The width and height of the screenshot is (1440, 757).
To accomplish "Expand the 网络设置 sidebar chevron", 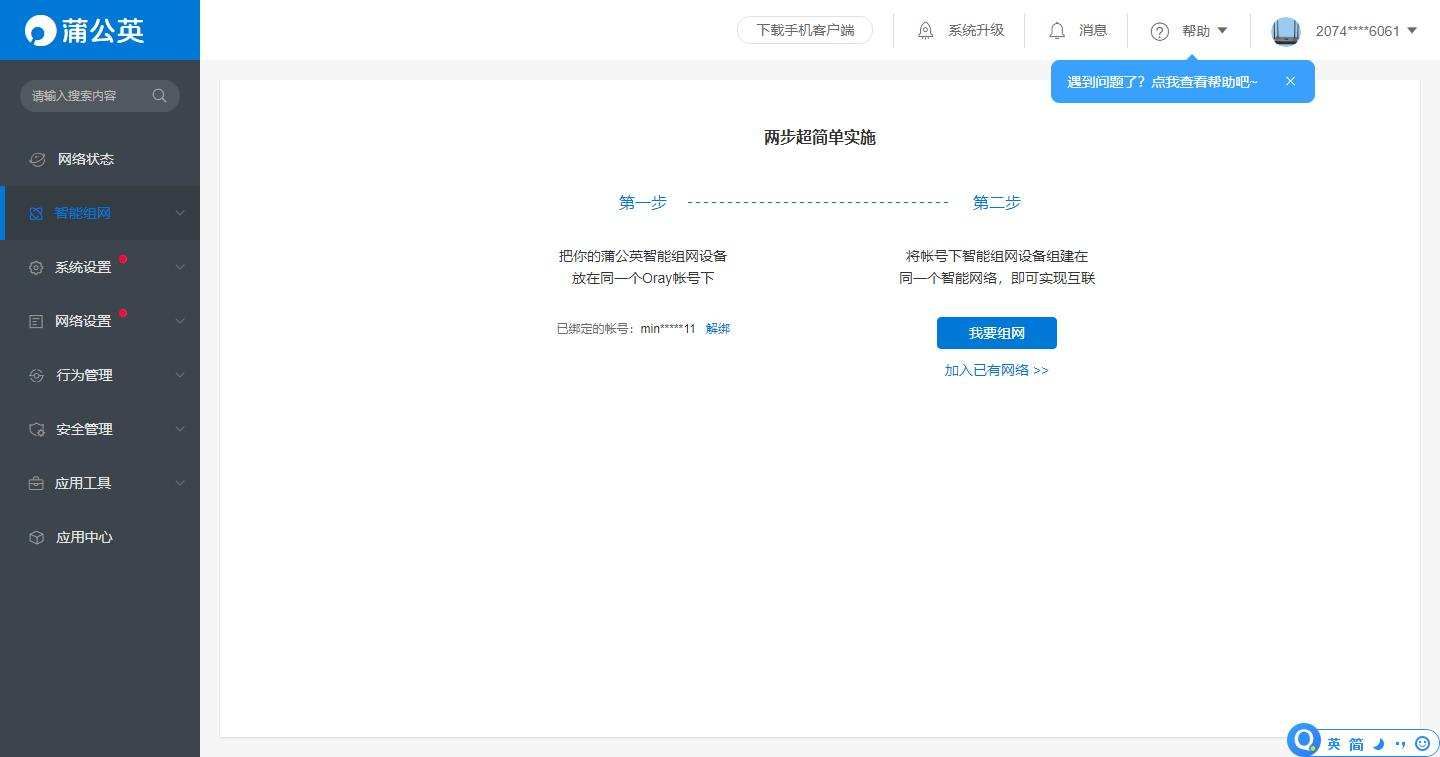I will click(180, 321).
